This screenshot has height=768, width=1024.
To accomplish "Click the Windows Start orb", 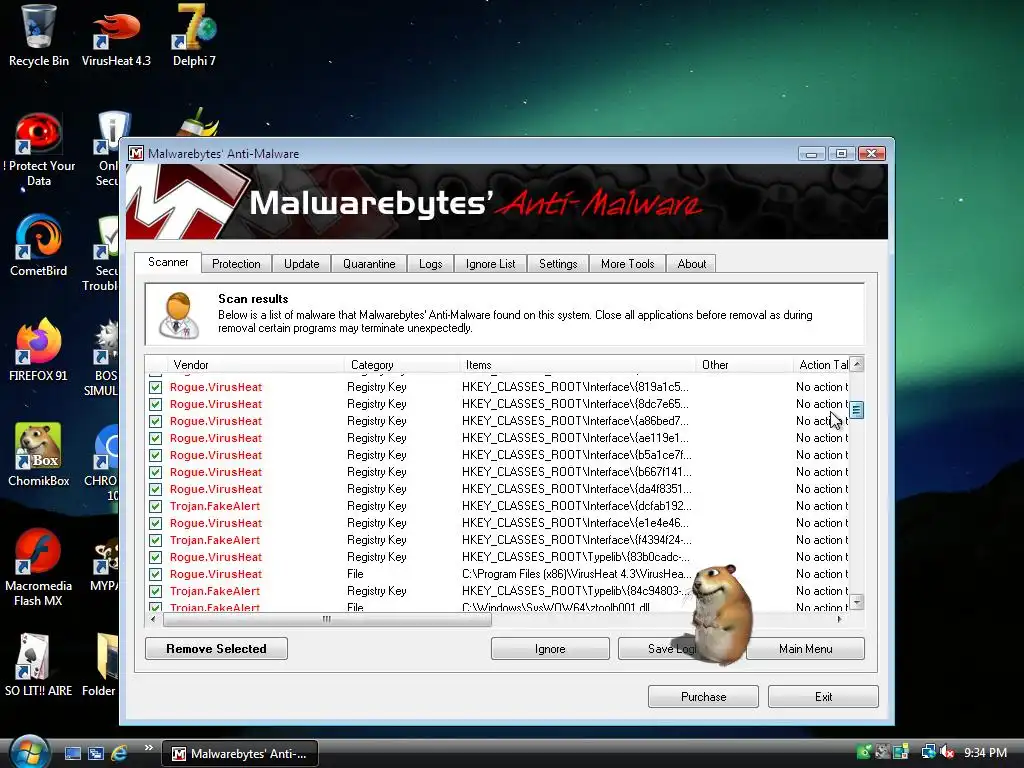I will click(x=27, y=752).
